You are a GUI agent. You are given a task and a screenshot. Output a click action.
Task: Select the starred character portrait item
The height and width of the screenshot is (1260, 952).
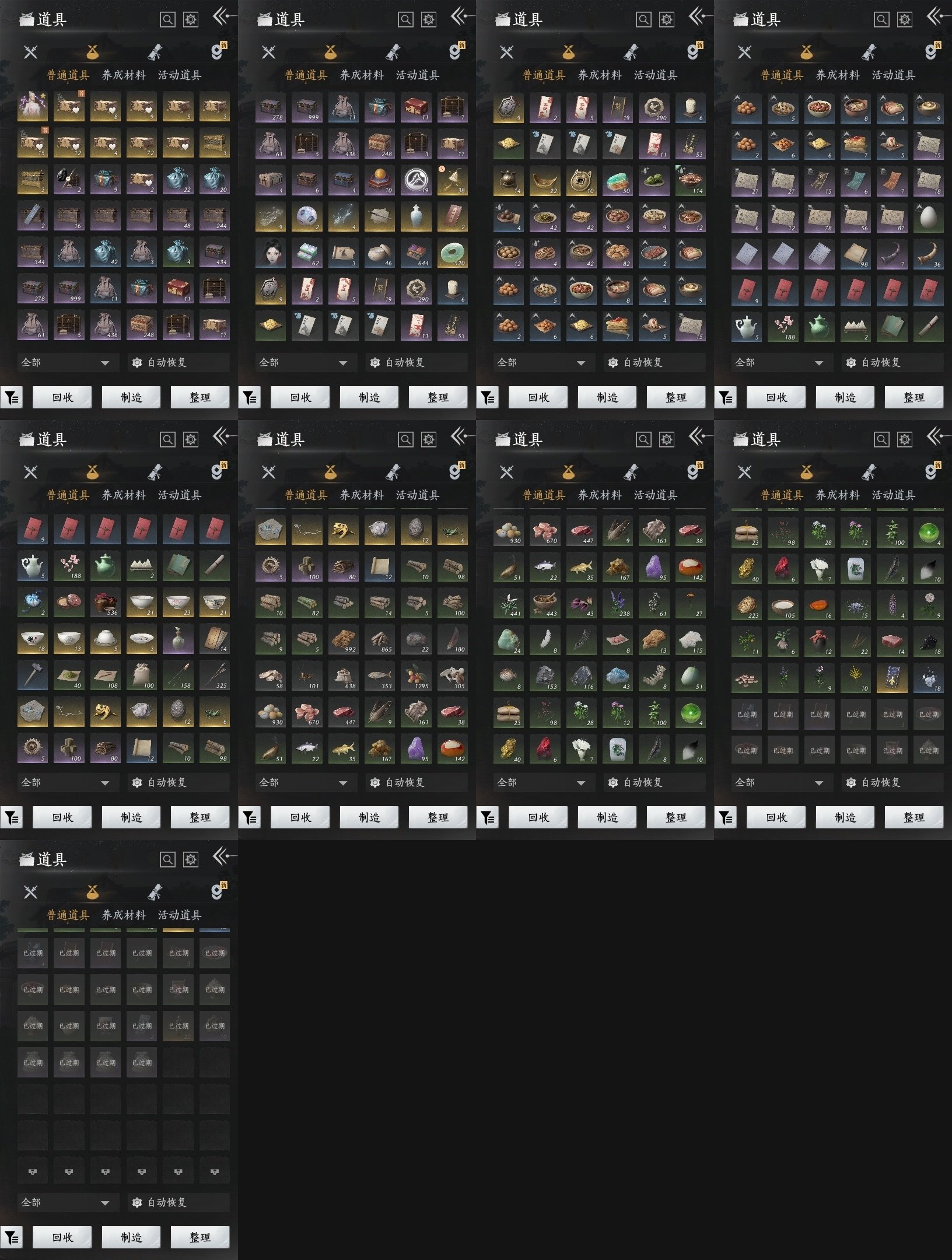33,107
